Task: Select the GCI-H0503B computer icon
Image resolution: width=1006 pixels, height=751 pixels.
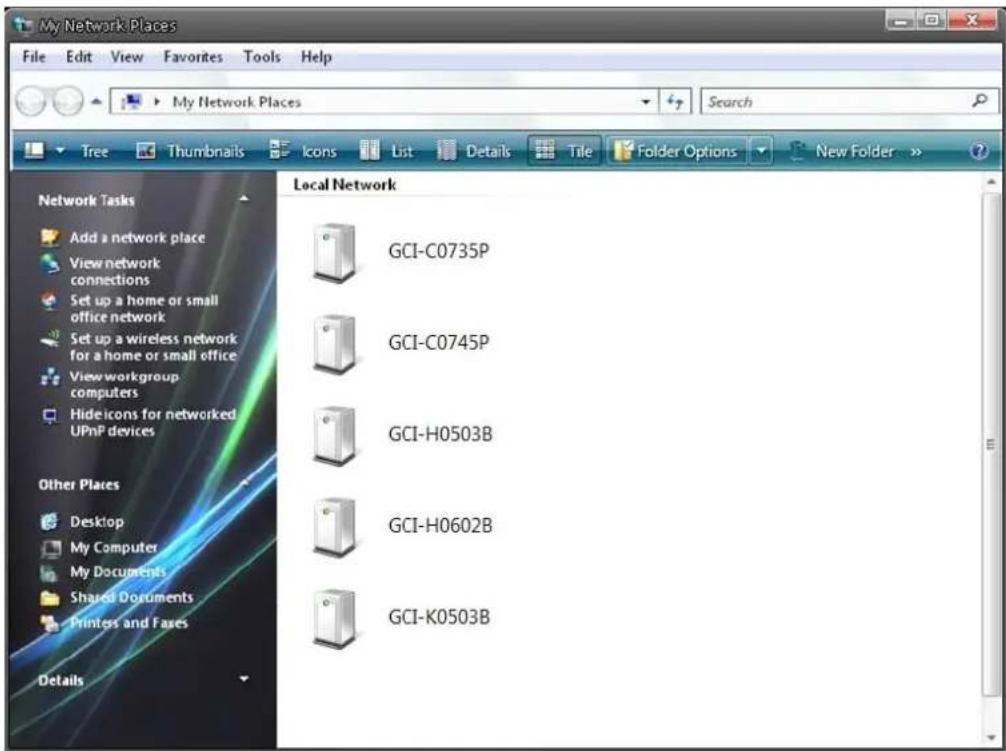Action: click(x=334, y=436)
